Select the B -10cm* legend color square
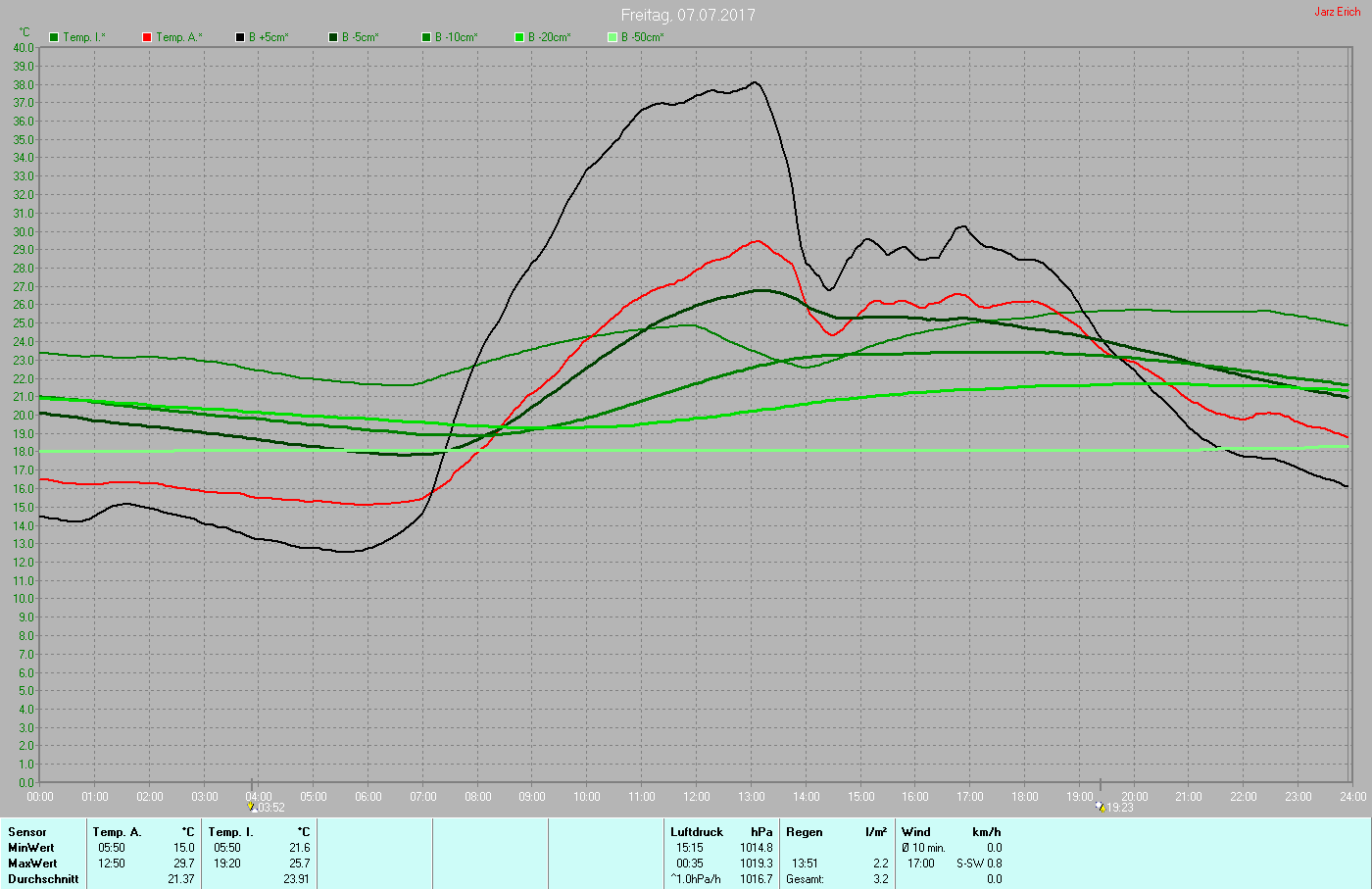Viewport: 1372px width, 889px height. (x=426, y=37)
